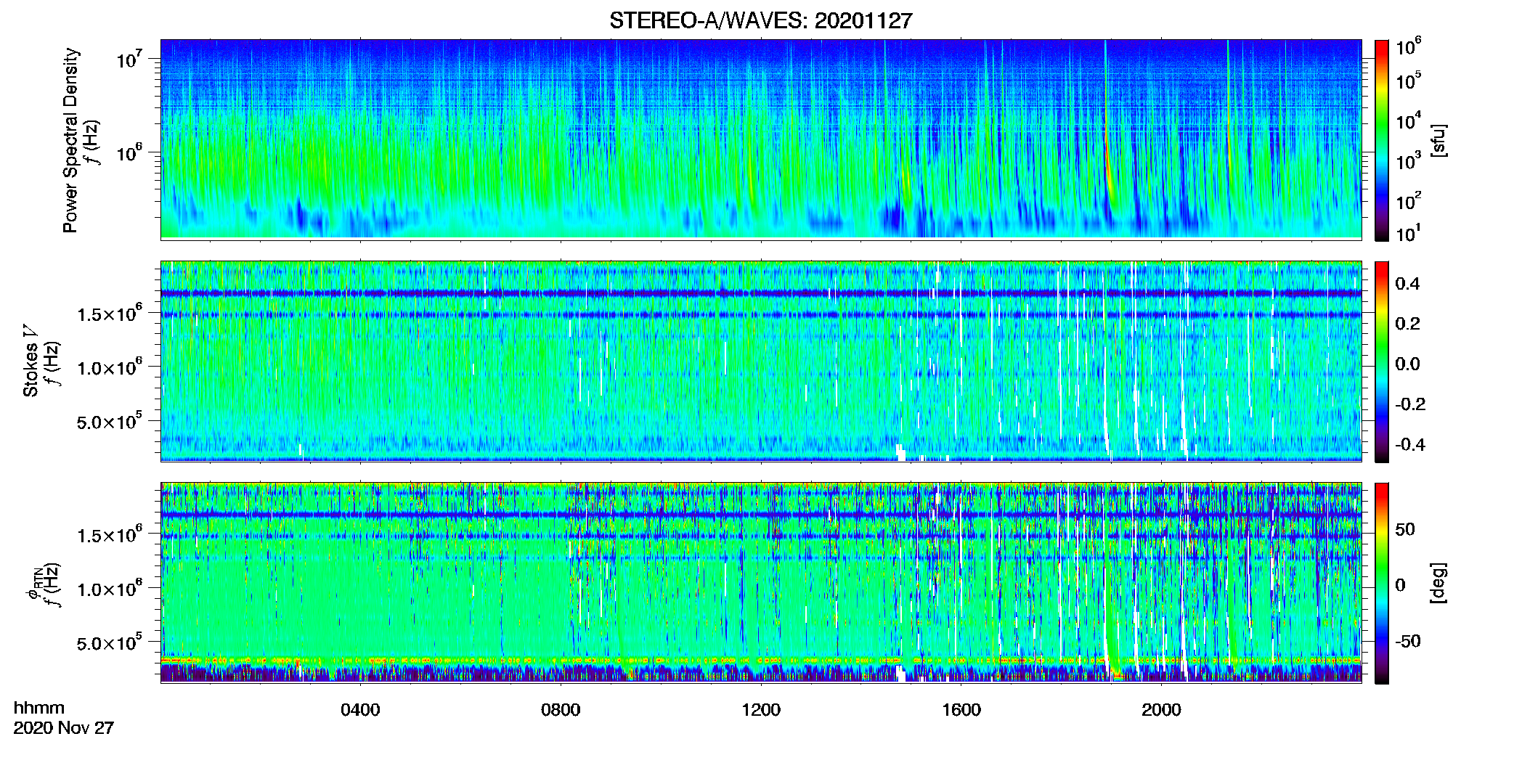Screen dimensions: 1522x784
Task: Click the 50 value on degrees color bar
Action: pyautogui.click(x=1404, y=529)
